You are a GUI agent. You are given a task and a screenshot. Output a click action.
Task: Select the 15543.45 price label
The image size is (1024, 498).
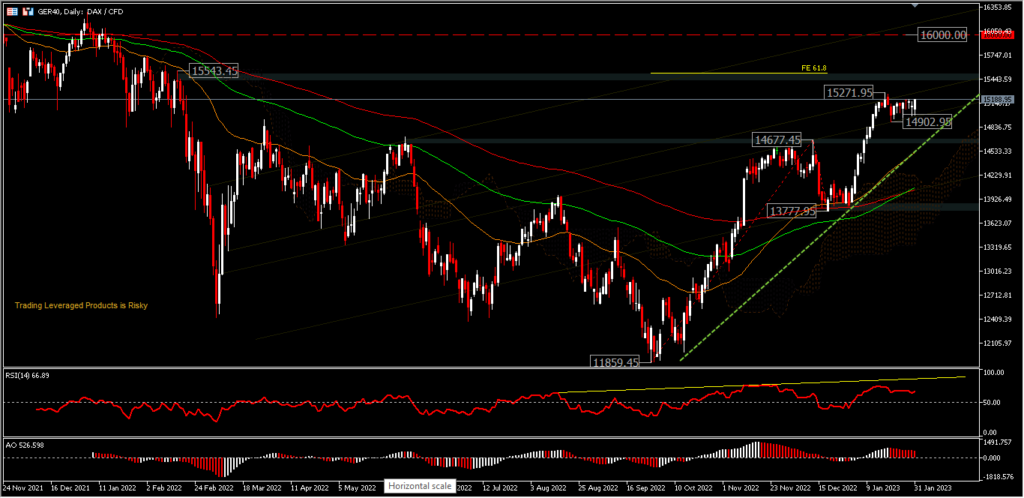point(213,71)
